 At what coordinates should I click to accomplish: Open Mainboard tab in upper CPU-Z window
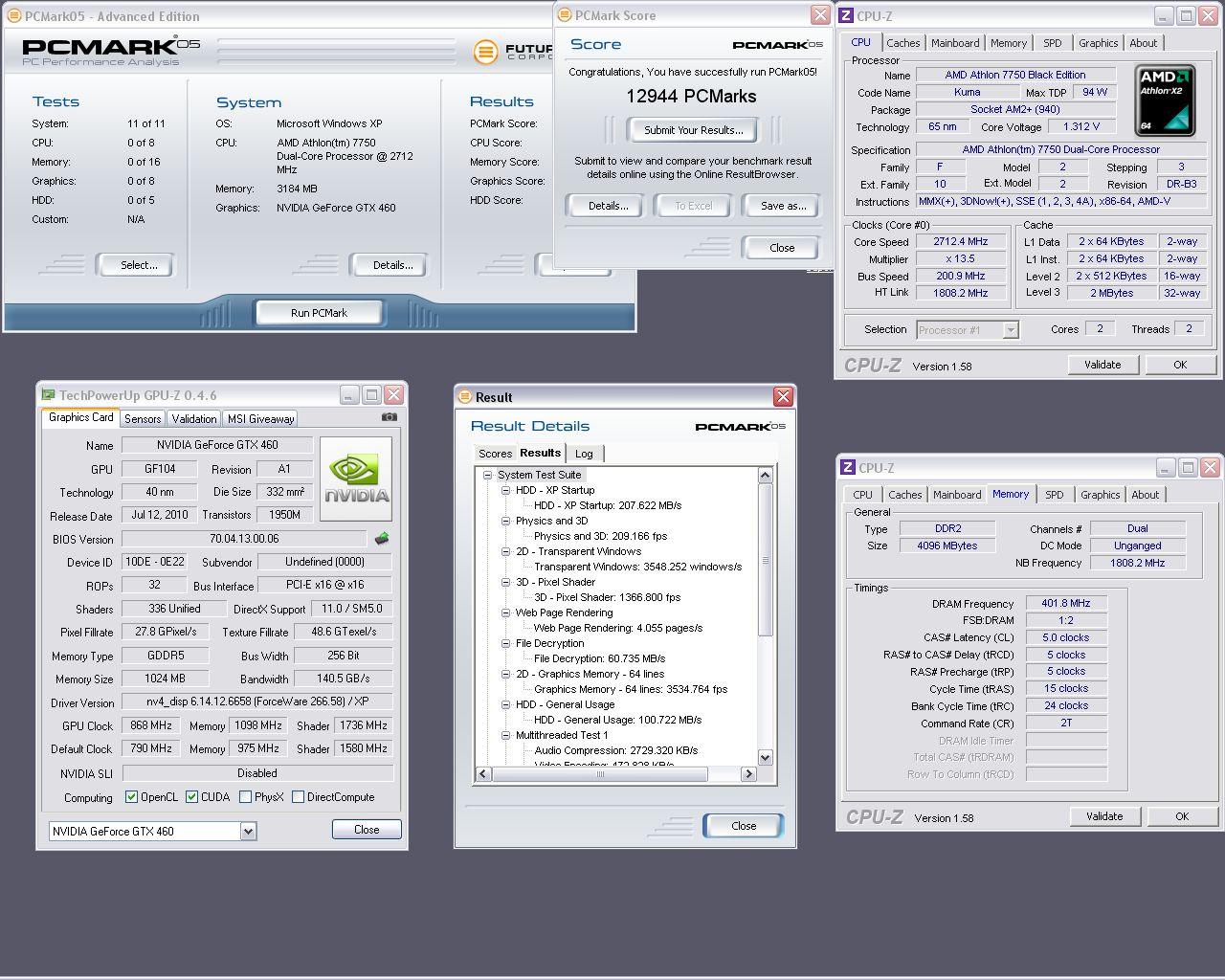(955, 43)
